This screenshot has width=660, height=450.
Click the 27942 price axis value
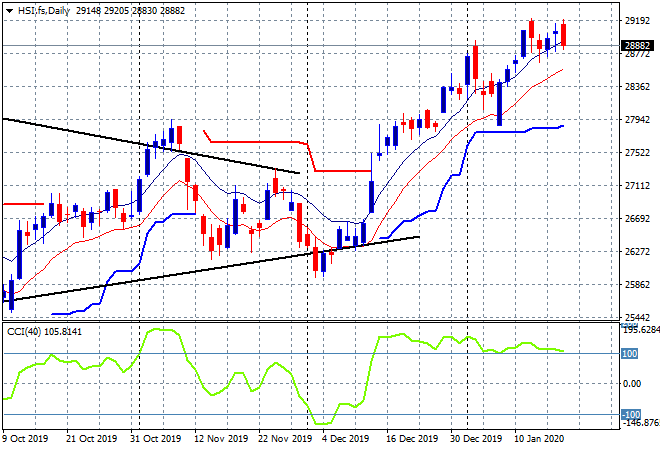click(637, 120)
